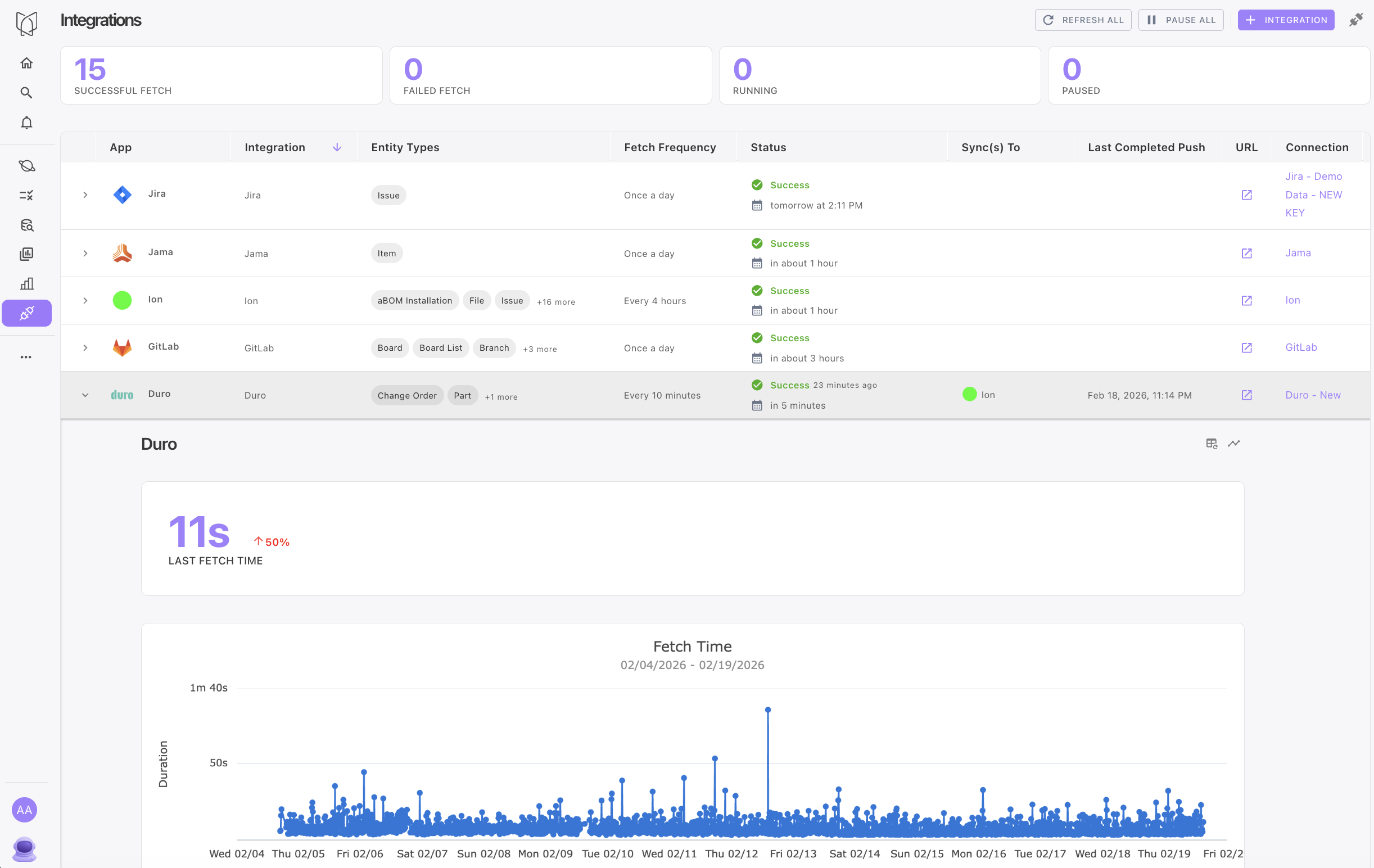Click the highest peak point in Fetch Time chart
The height and width of the screenshot is (868, 1374).
(768, 710)
